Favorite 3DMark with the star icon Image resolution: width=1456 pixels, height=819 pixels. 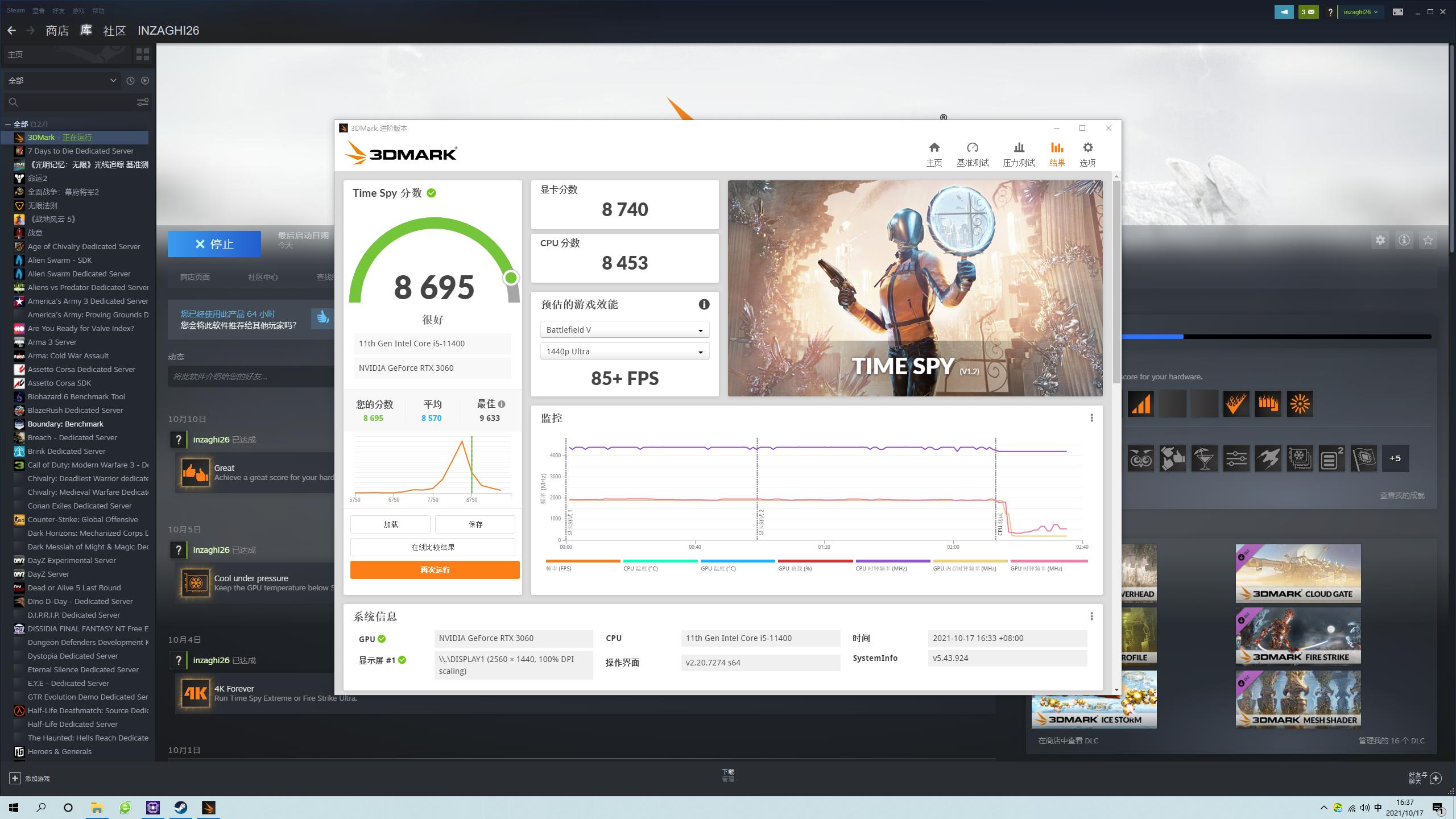point(1428,241)
